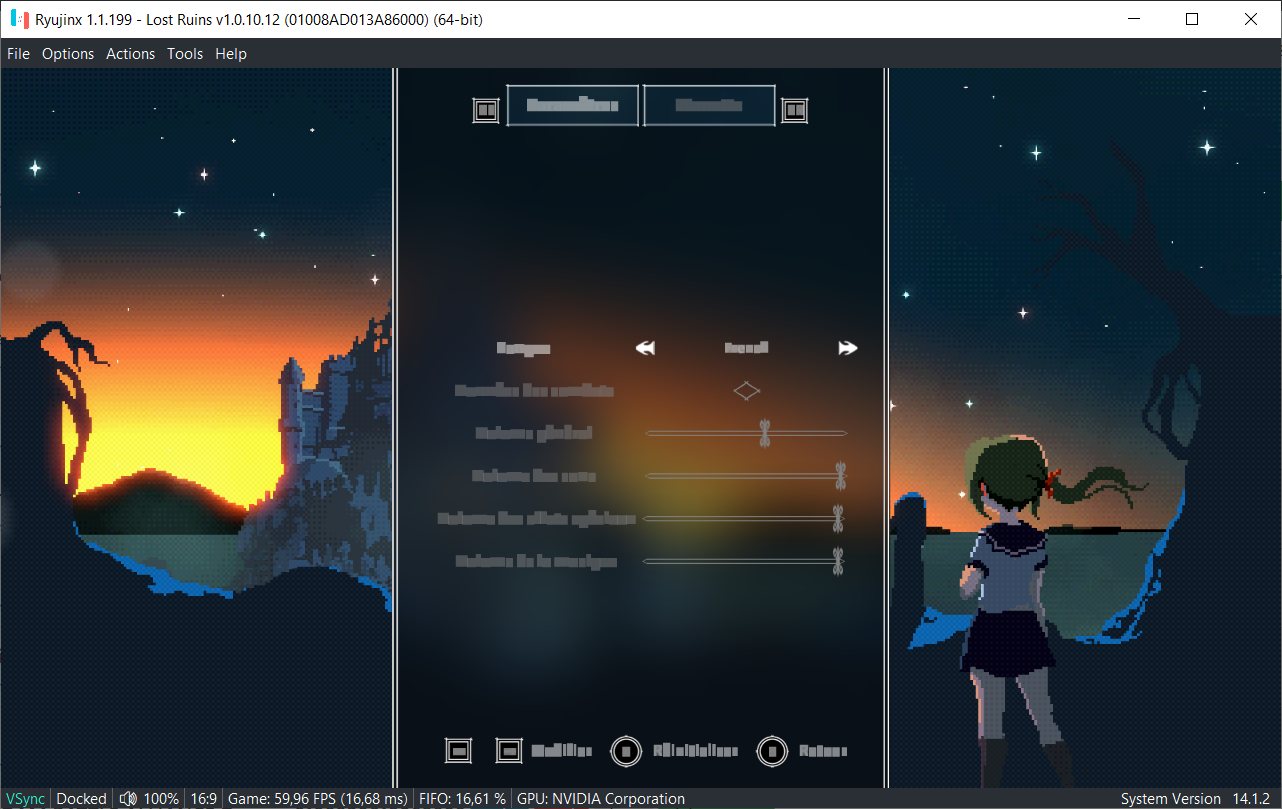Toggle VSync in the status bar

24,798
